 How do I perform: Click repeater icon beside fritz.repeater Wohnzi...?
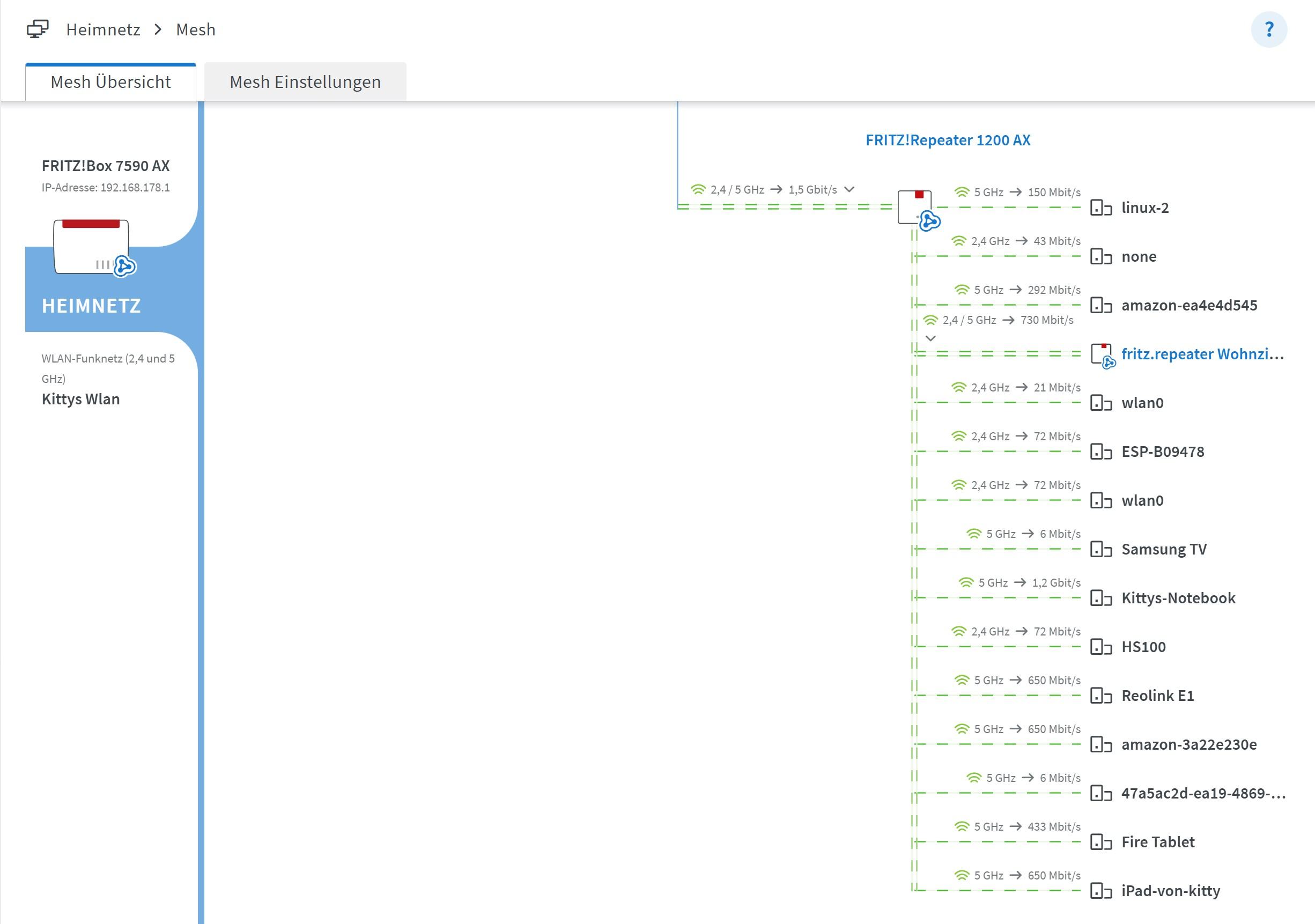[1103, 356]
